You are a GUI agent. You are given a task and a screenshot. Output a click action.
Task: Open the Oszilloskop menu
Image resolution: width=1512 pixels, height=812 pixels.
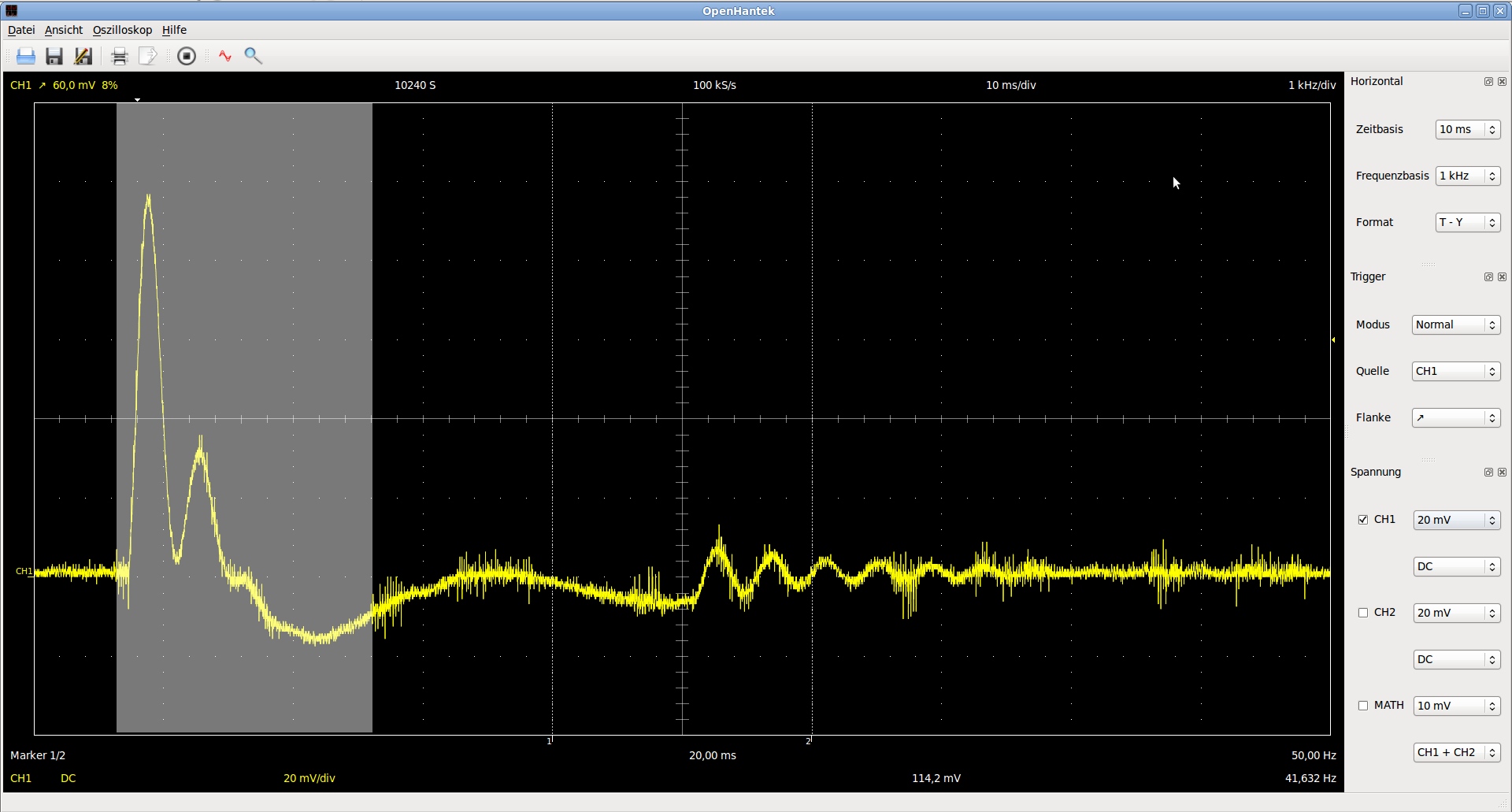pos(122,30)
